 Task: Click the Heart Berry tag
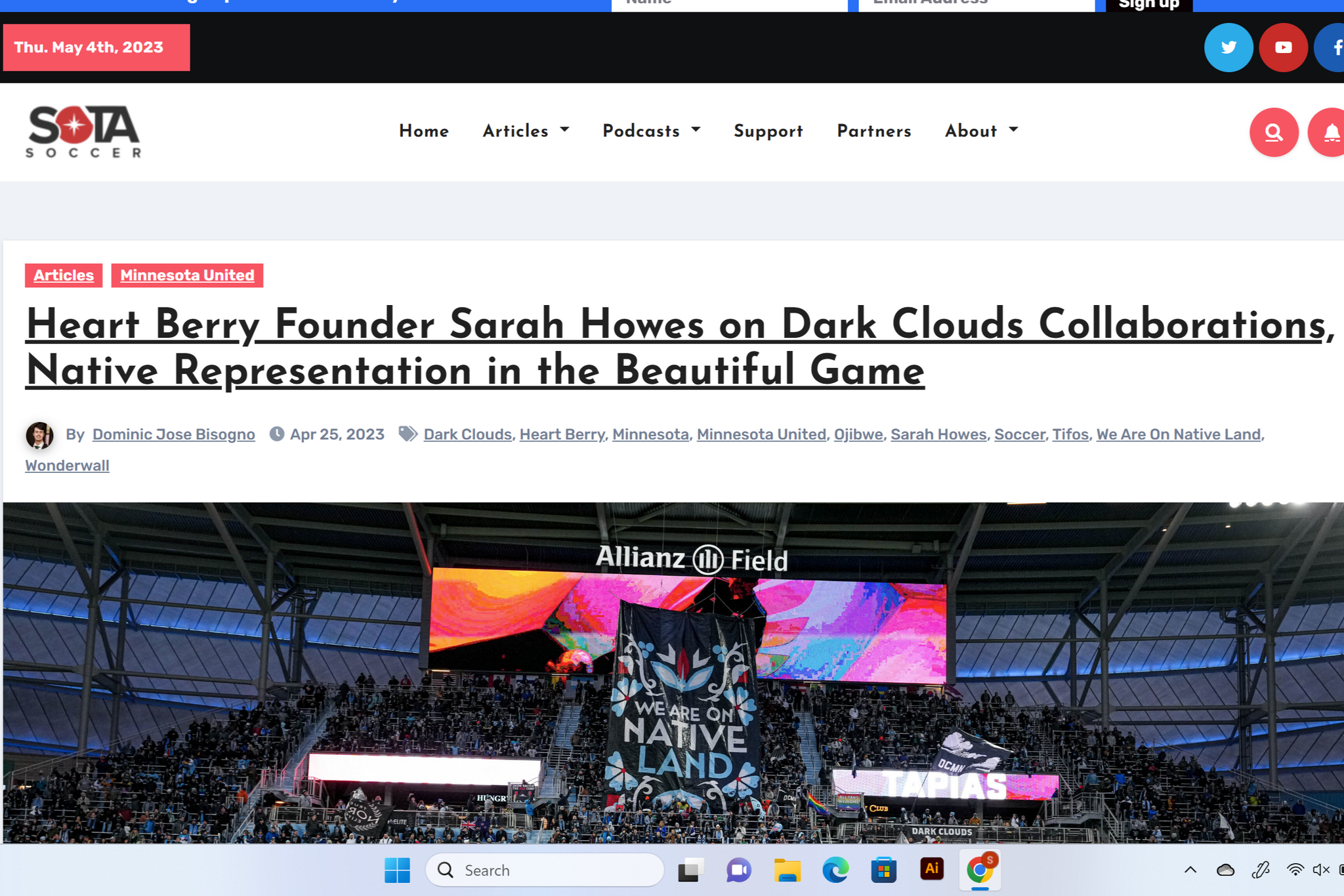click(x=562, y=434)
